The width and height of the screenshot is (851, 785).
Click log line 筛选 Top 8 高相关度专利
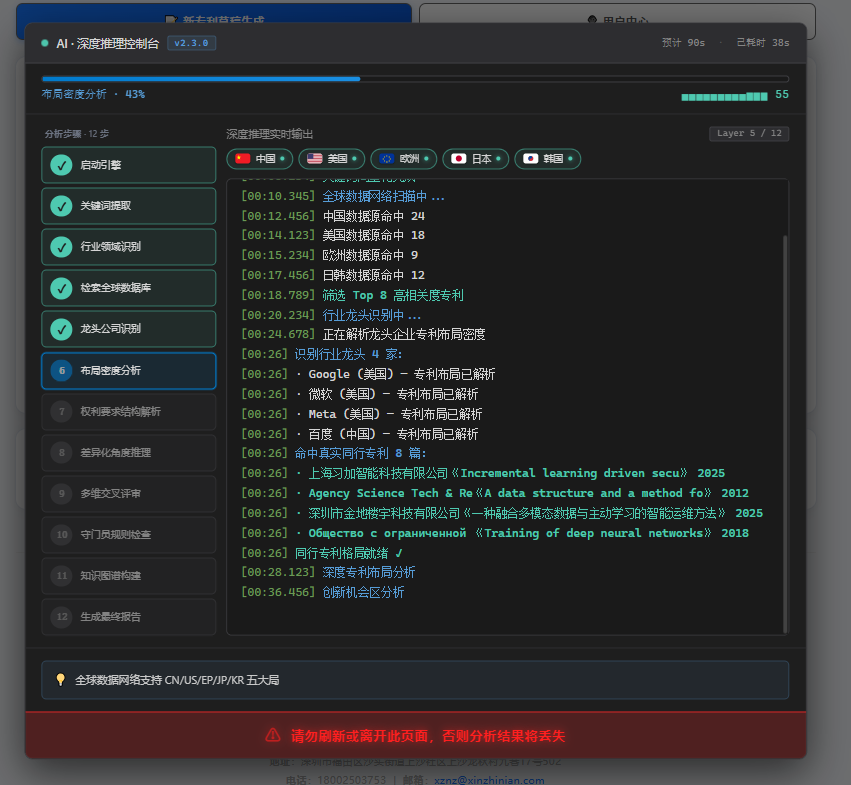352,295
